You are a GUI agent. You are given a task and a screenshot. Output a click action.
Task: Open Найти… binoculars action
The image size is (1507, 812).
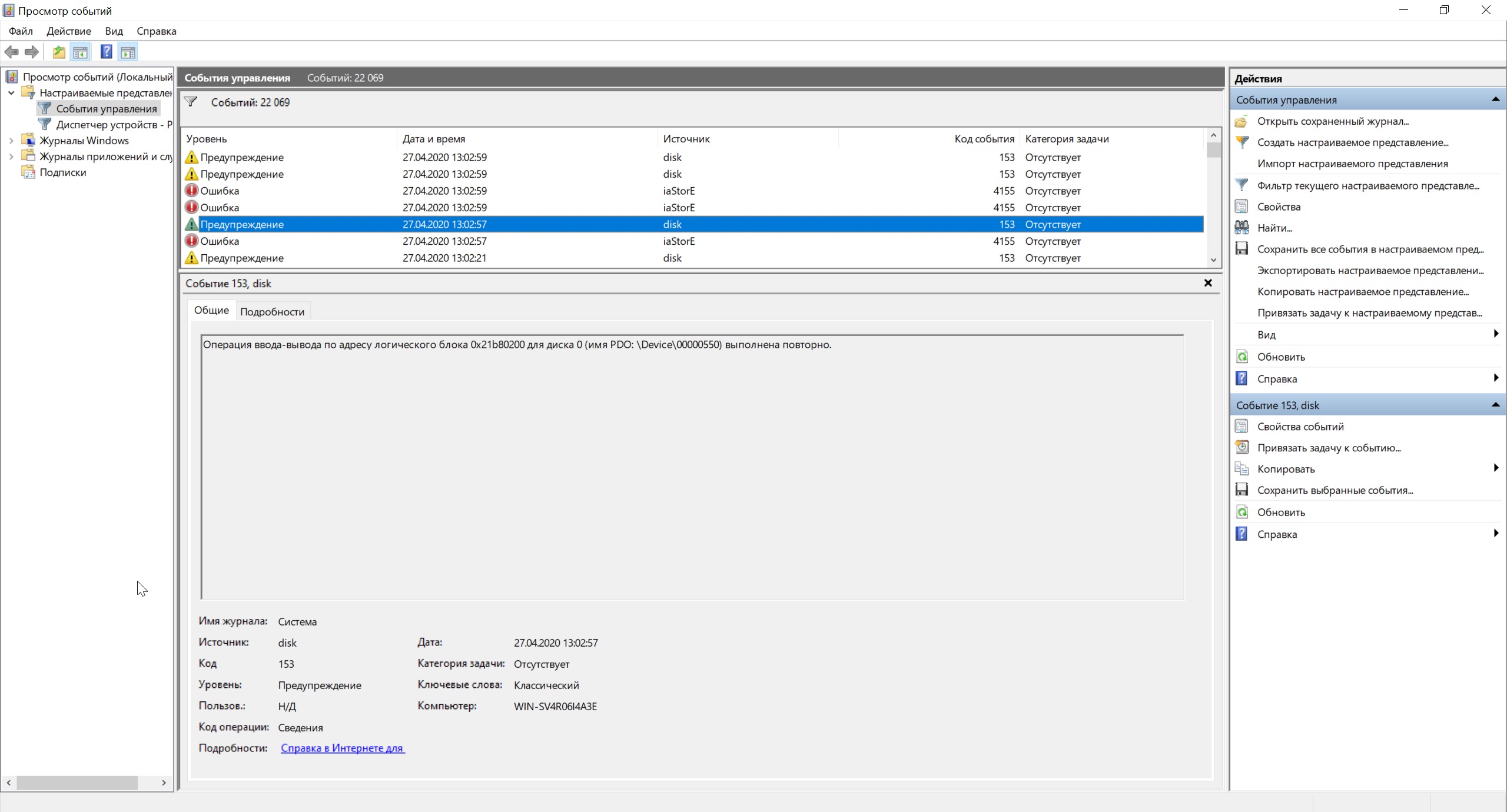[x=1274, y=228]
